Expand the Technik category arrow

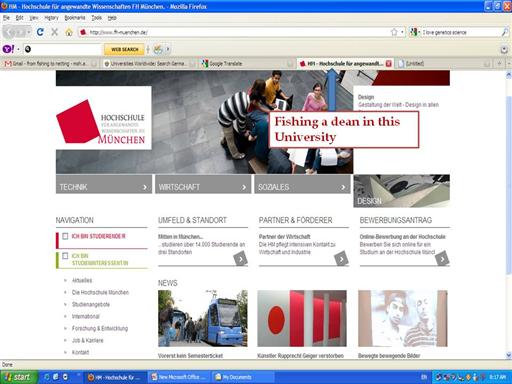tap(145, 187)
